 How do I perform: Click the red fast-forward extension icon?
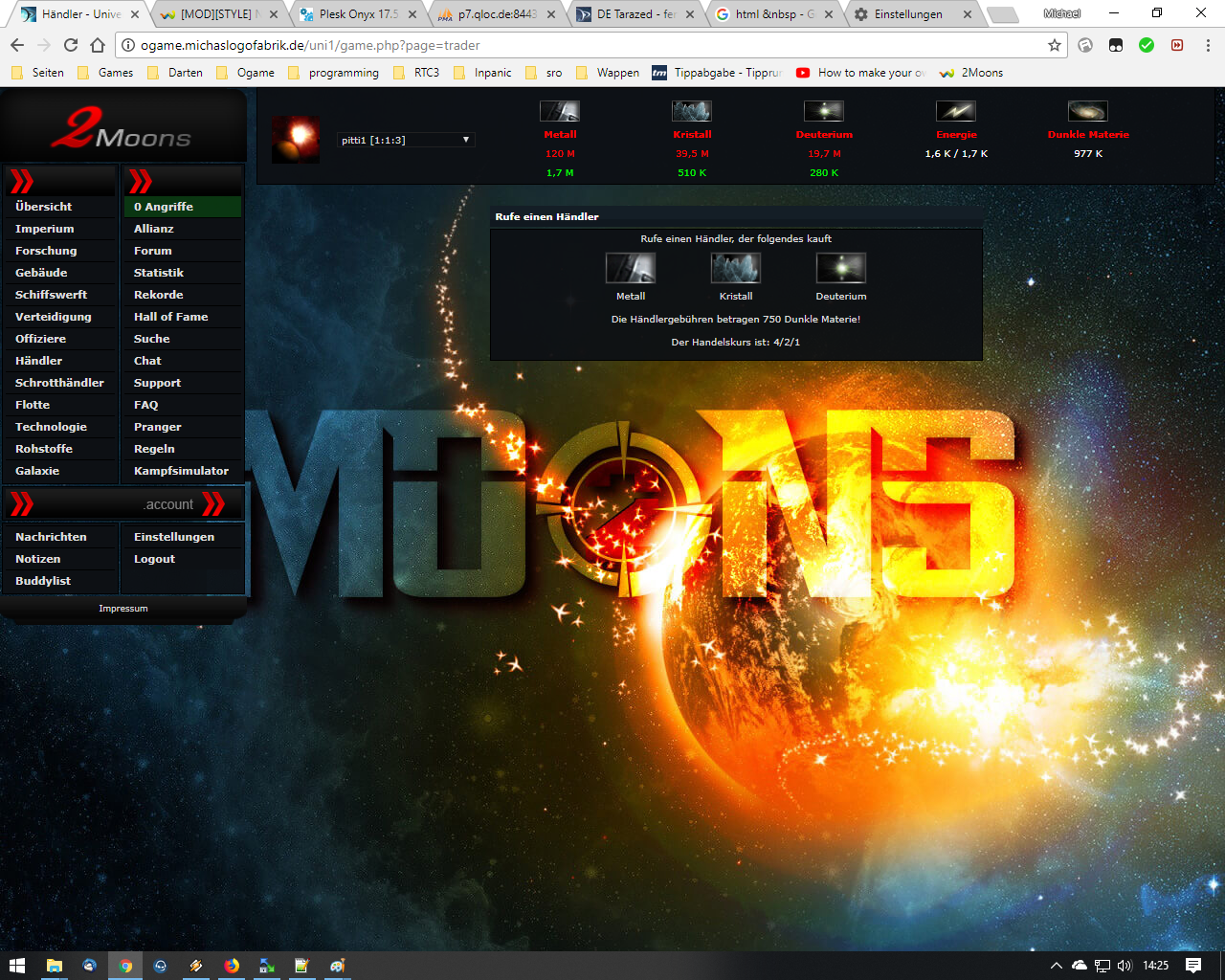click(1177, 45)
